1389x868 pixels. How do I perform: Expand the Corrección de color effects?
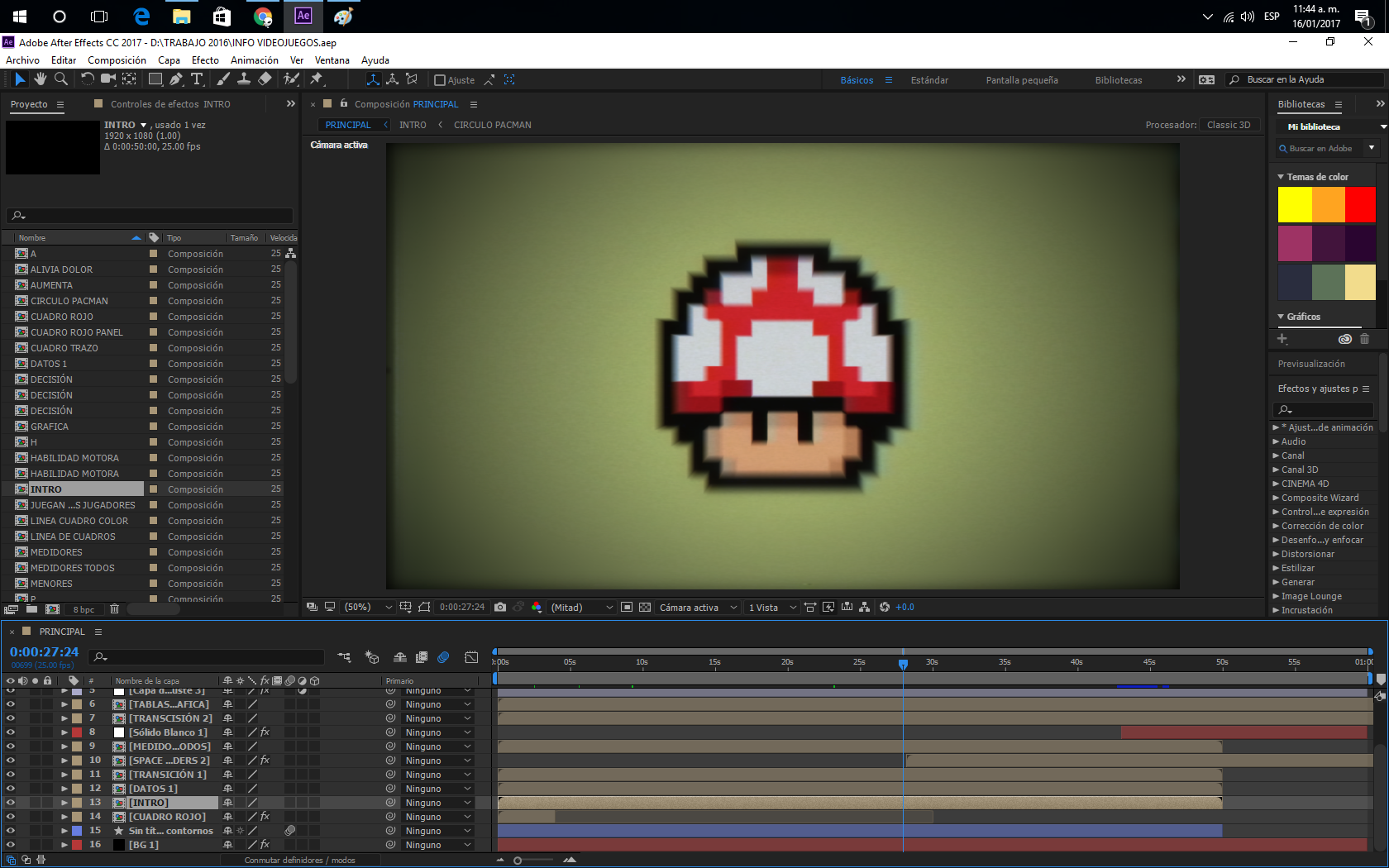pos(1276,526)
